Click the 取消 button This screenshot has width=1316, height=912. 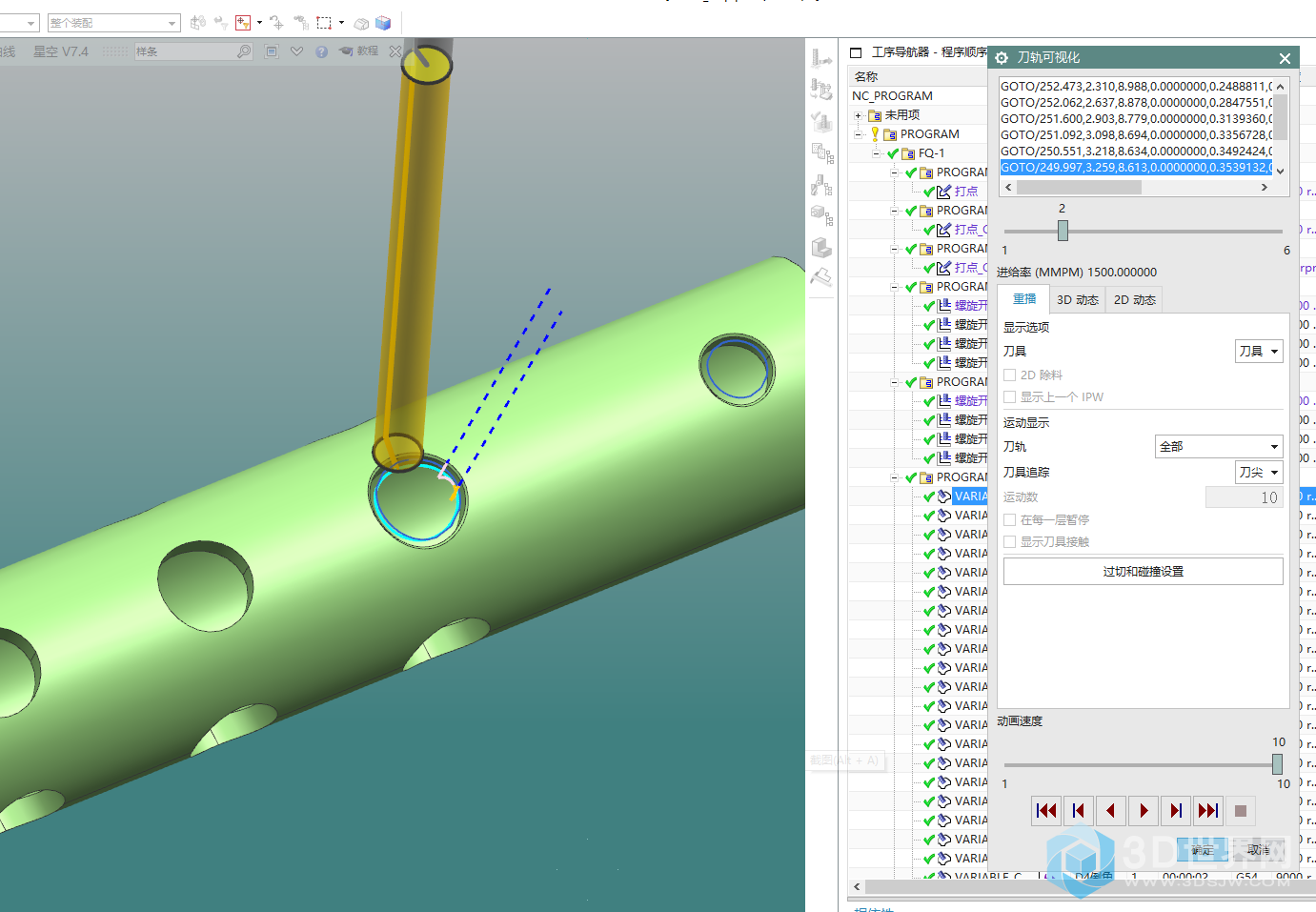1259,850
